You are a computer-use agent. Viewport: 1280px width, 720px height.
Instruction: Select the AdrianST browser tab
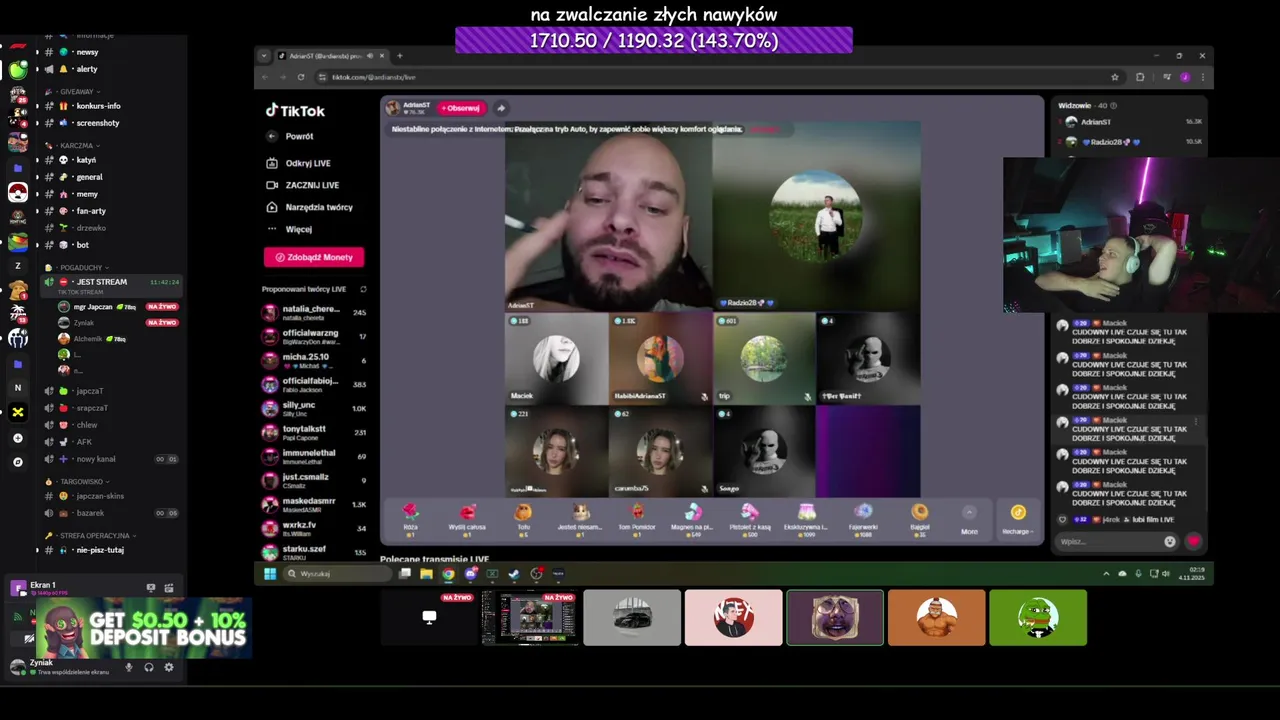click(x=332, y=56)
